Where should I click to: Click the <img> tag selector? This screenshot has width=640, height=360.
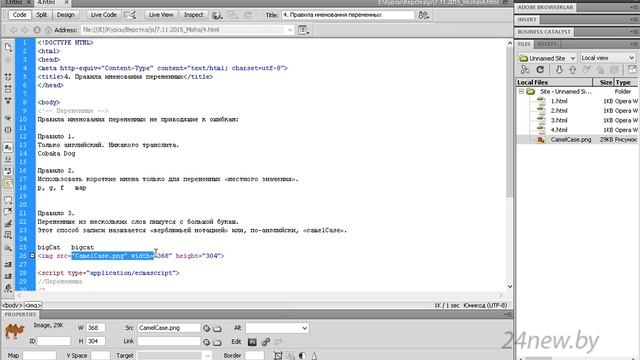click(33, 305)
